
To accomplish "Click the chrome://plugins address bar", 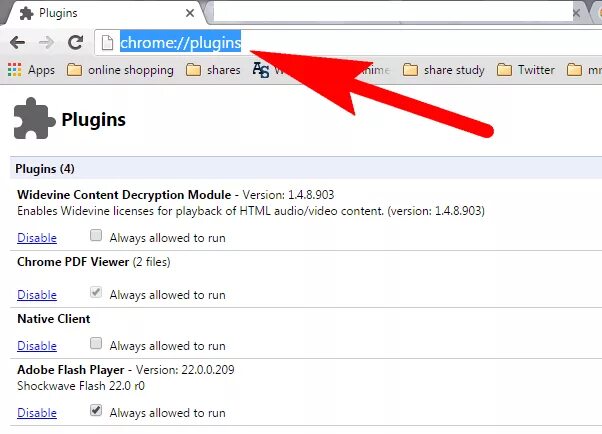I will (349, 43).
